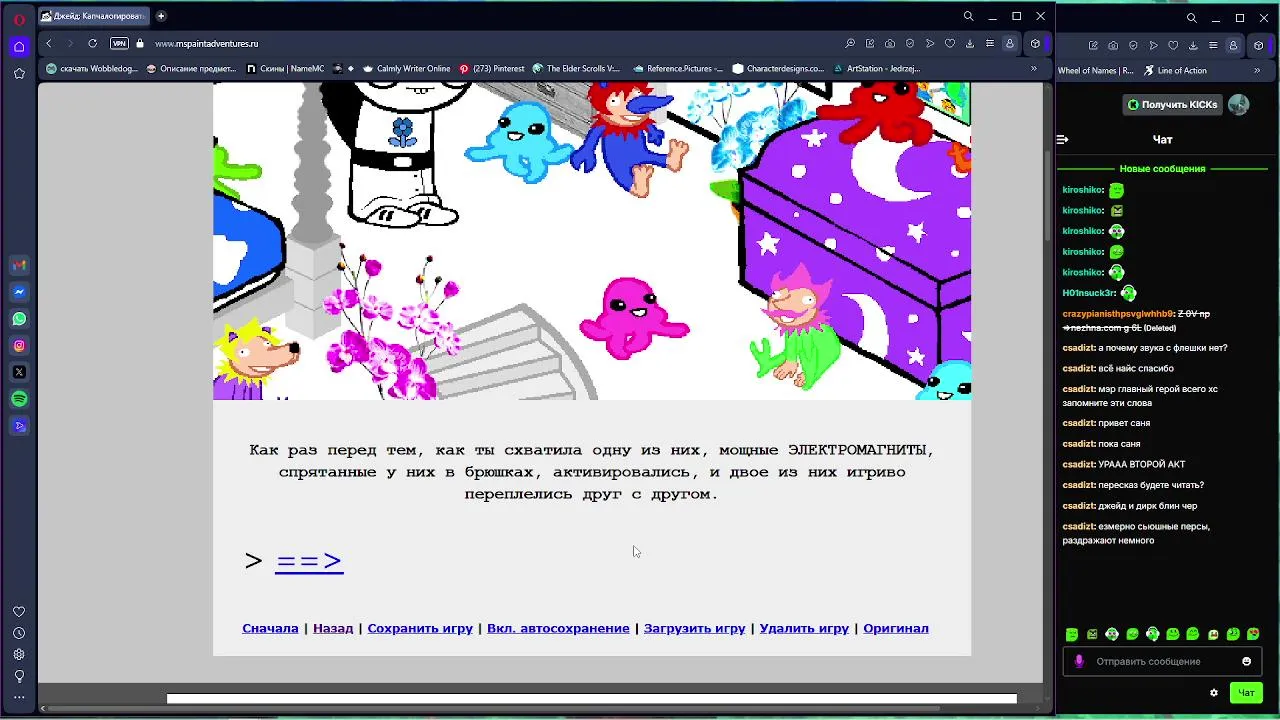Viewport: 1280px width, 720px height.
Task: Click the Сначала link
Action: (x=270, y=628)
